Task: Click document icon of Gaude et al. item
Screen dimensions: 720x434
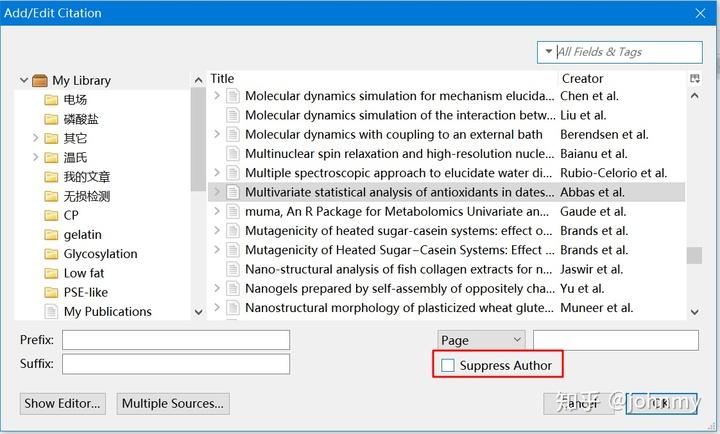Action: [x=233, y=212]
